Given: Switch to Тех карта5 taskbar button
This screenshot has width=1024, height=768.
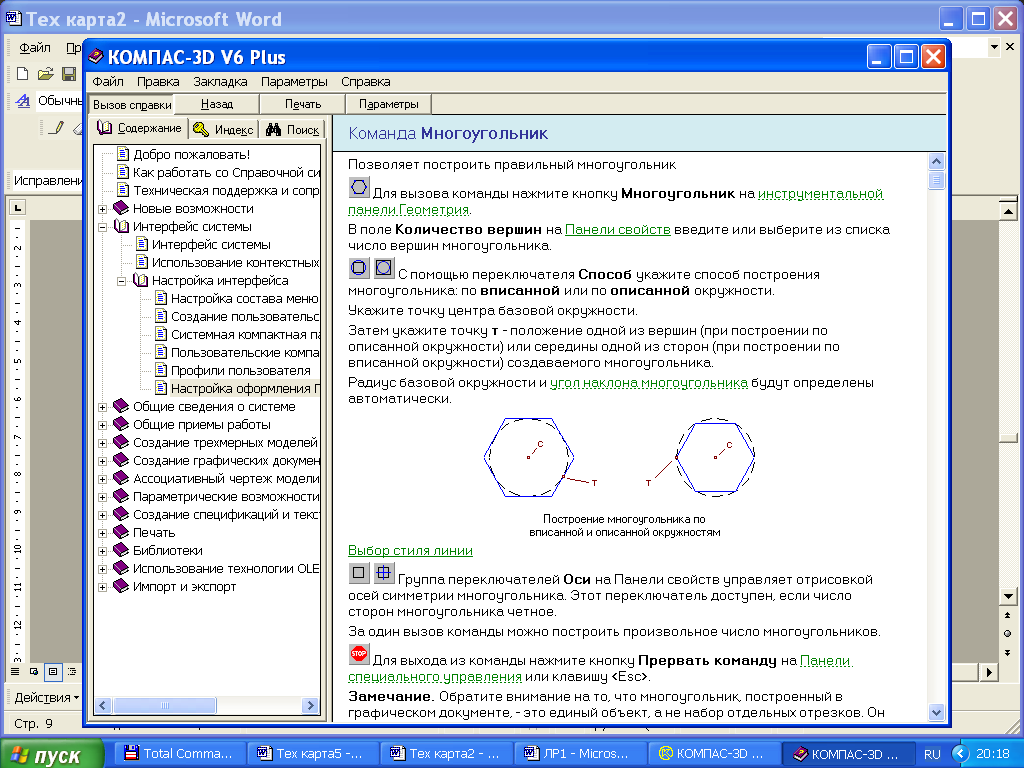Looking at the screenshot, I should [x=313, y=754].
